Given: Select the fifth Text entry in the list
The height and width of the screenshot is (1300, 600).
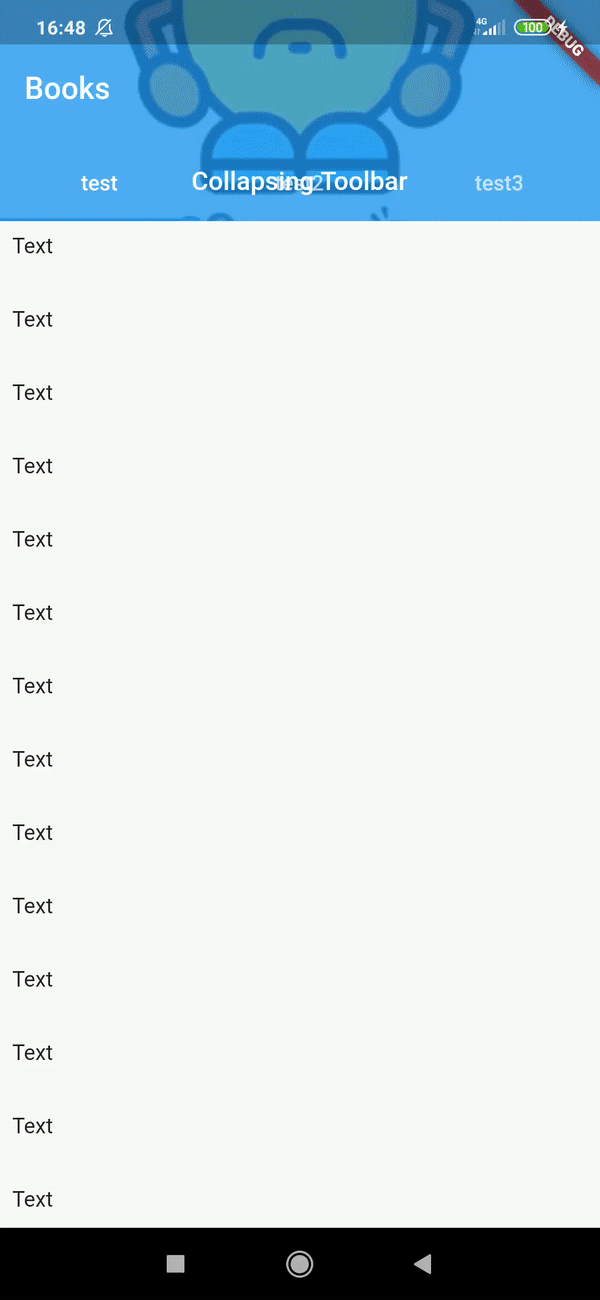Looking at the screenshot, I should pyautogui.click(x=32, y=539).
